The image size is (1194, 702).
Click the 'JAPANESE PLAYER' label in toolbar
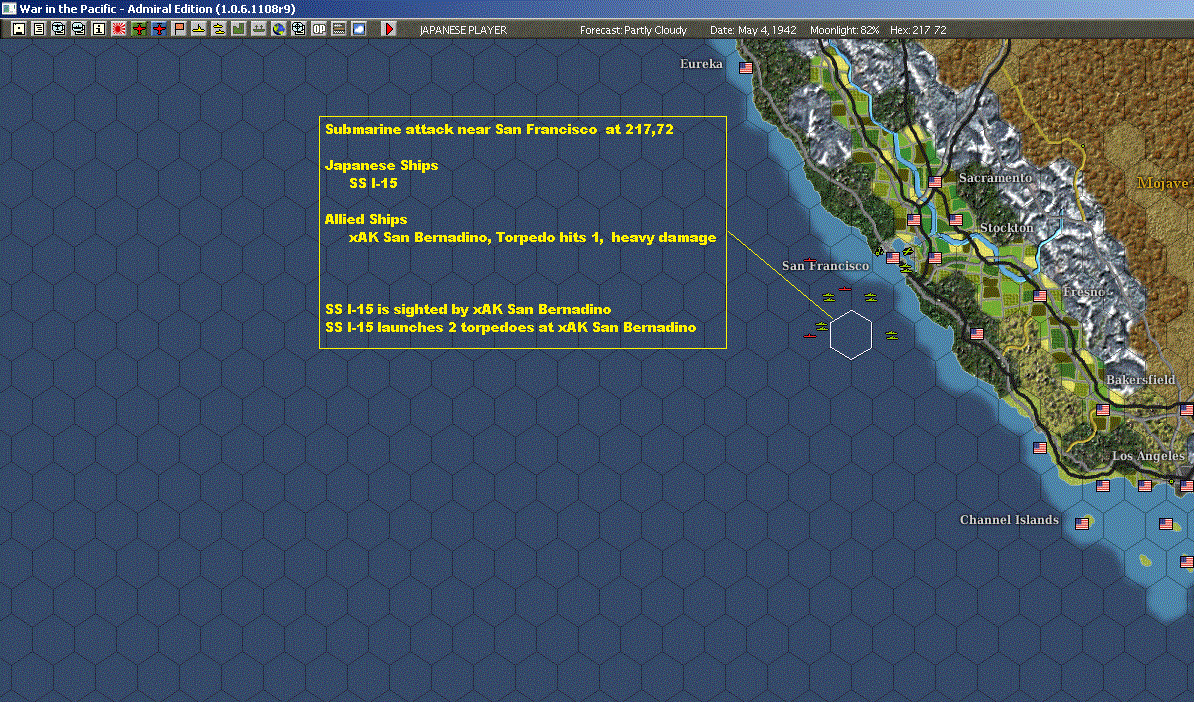tap(463, 30)
